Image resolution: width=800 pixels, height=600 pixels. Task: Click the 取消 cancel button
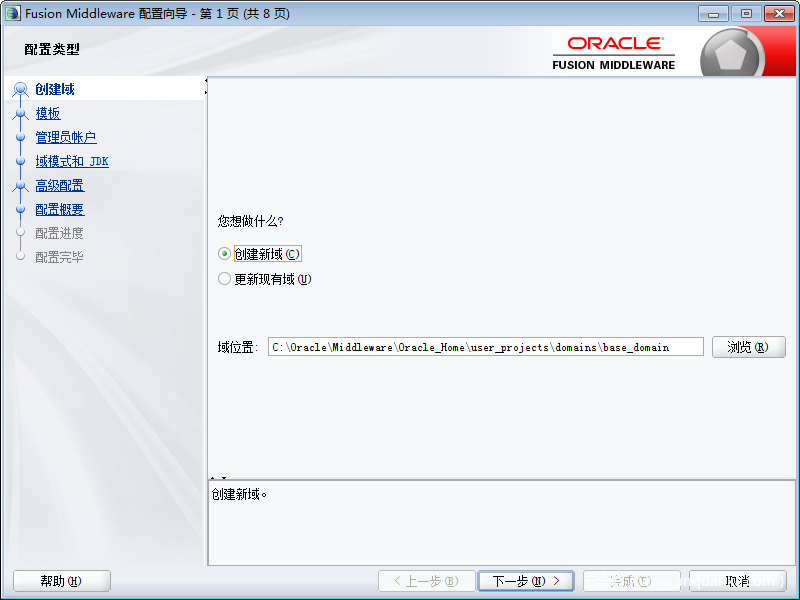tap(738, 581)
